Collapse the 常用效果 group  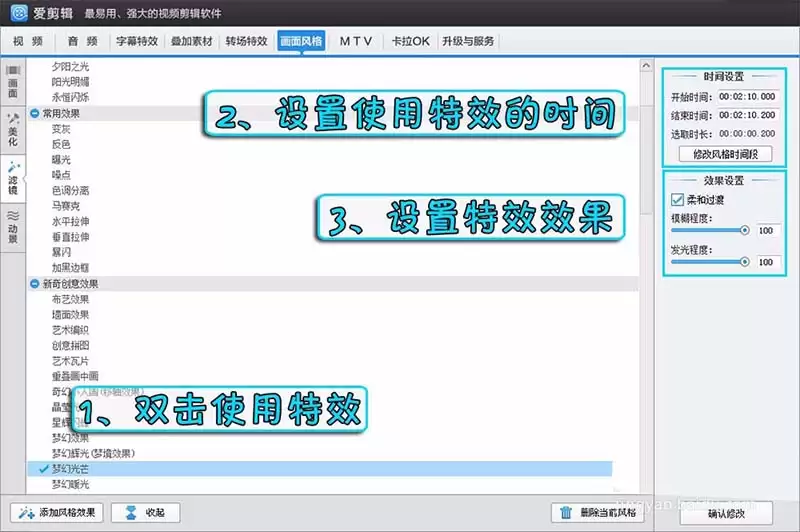[x=35, y=113]
